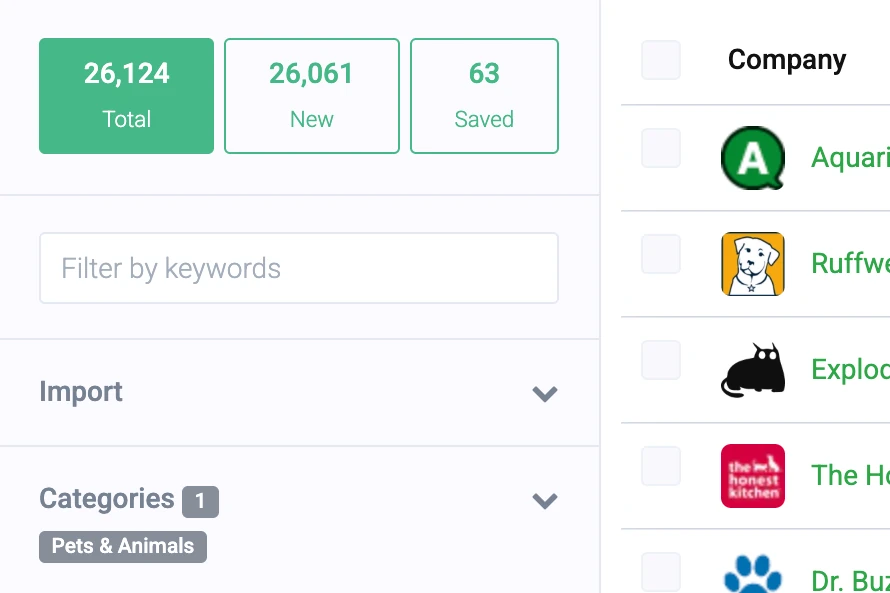Toggle the select-all checkbox beside Company header

point(661,60)
